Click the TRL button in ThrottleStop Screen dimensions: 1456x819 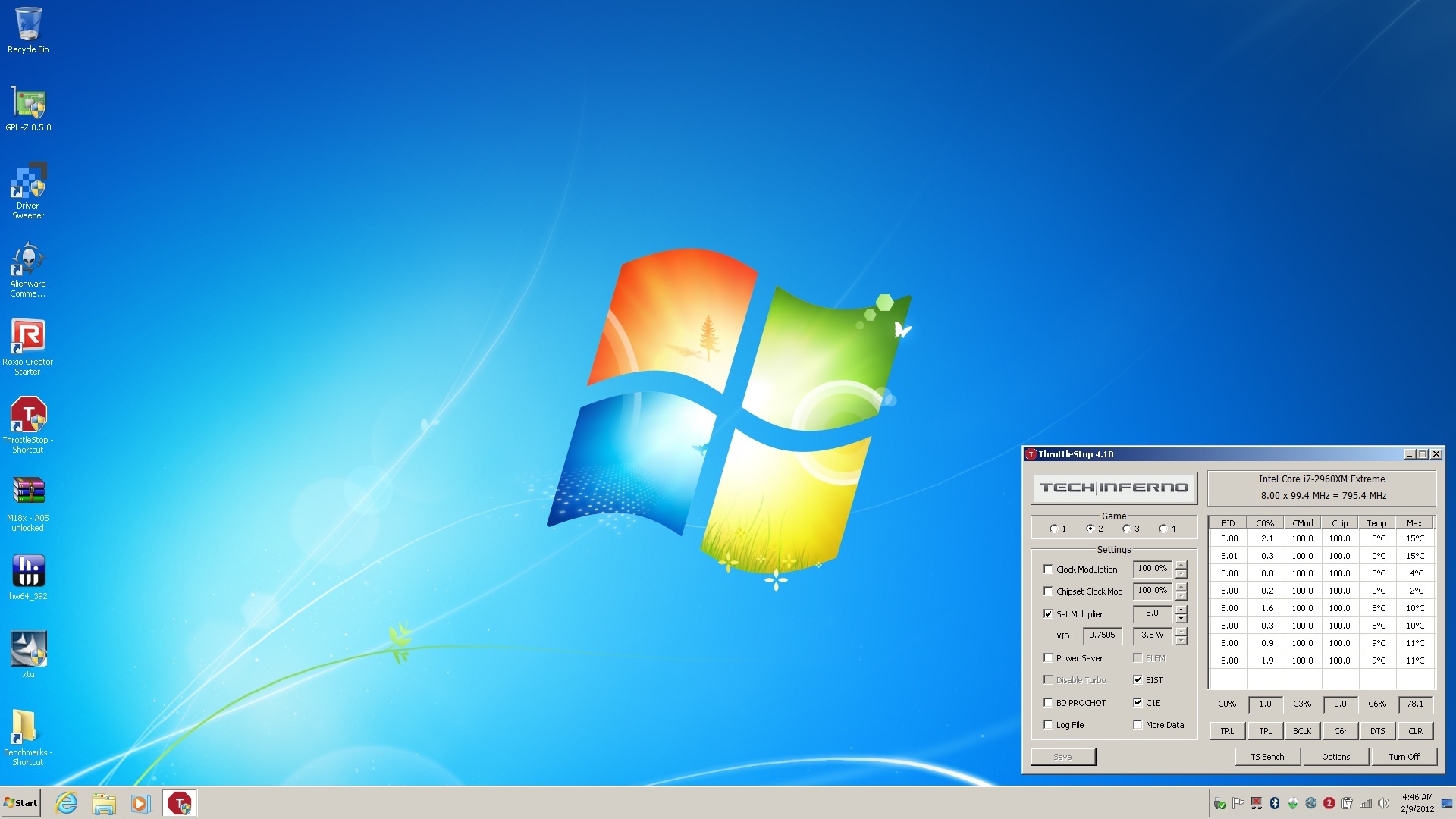pos(1227,731)
